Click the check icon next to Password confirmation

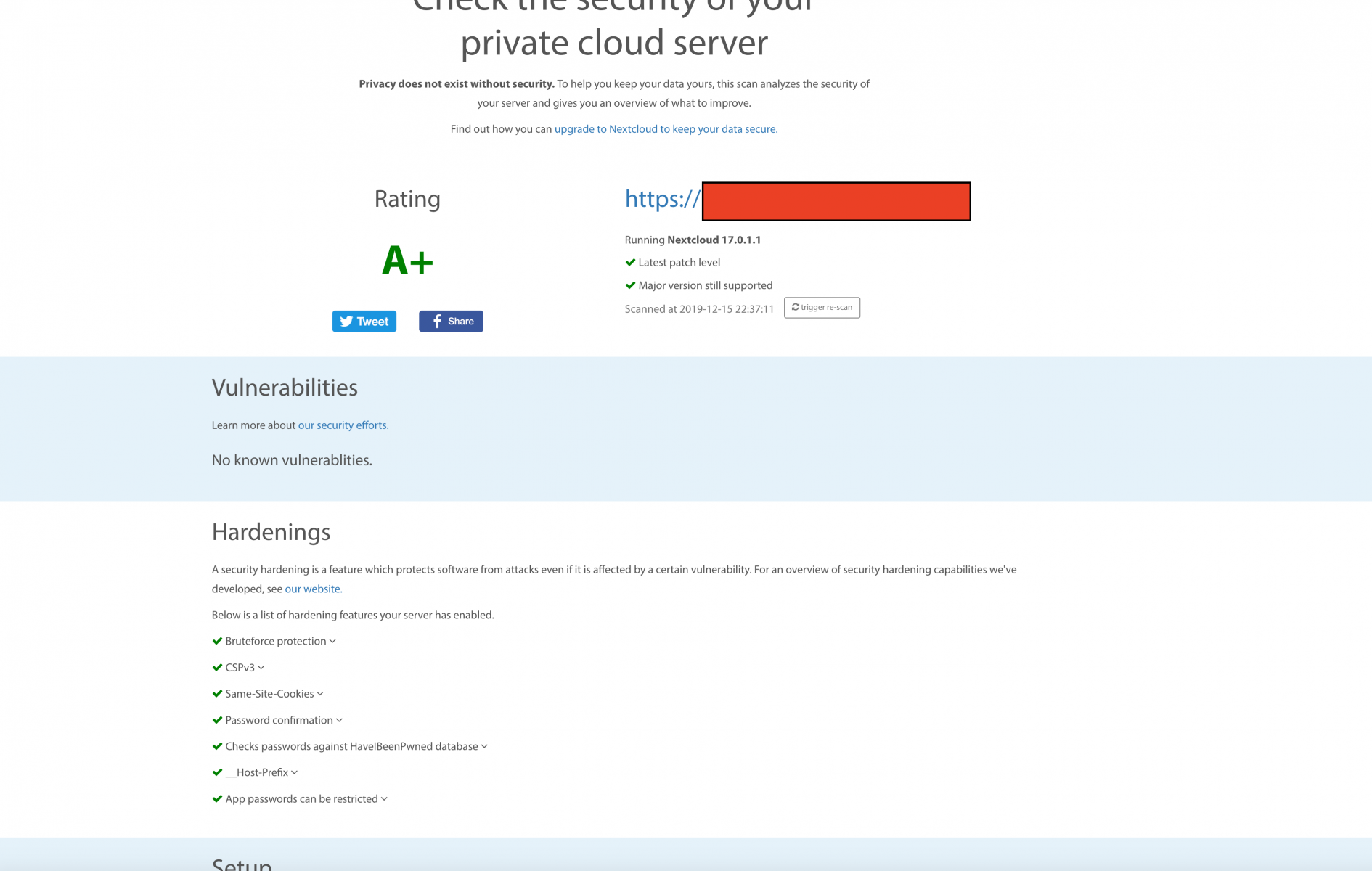(x=217, y=720)
